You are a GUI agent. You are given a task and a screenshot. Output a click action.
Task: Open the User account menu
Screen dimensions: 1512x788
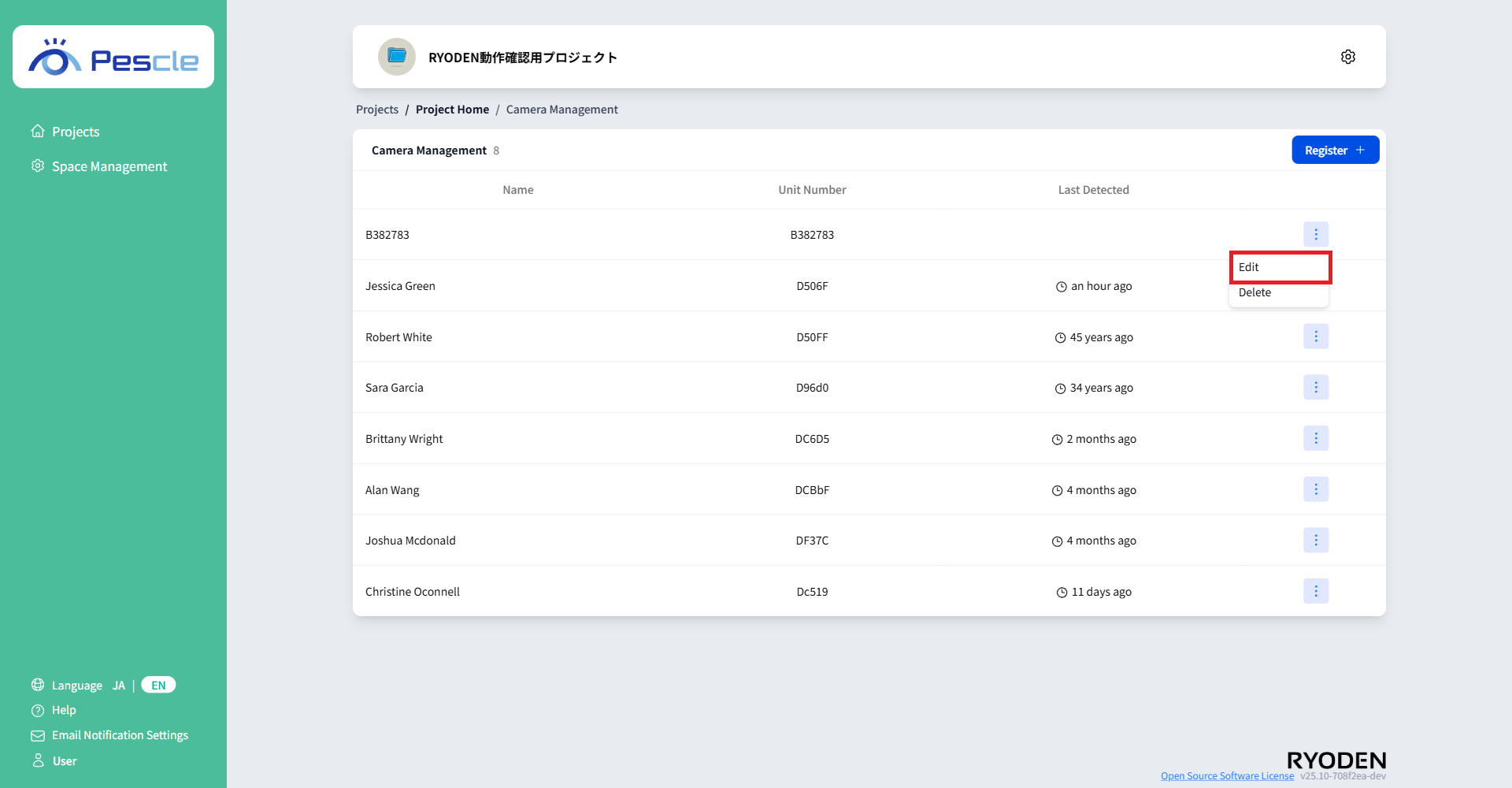click(x=64, y=761)
